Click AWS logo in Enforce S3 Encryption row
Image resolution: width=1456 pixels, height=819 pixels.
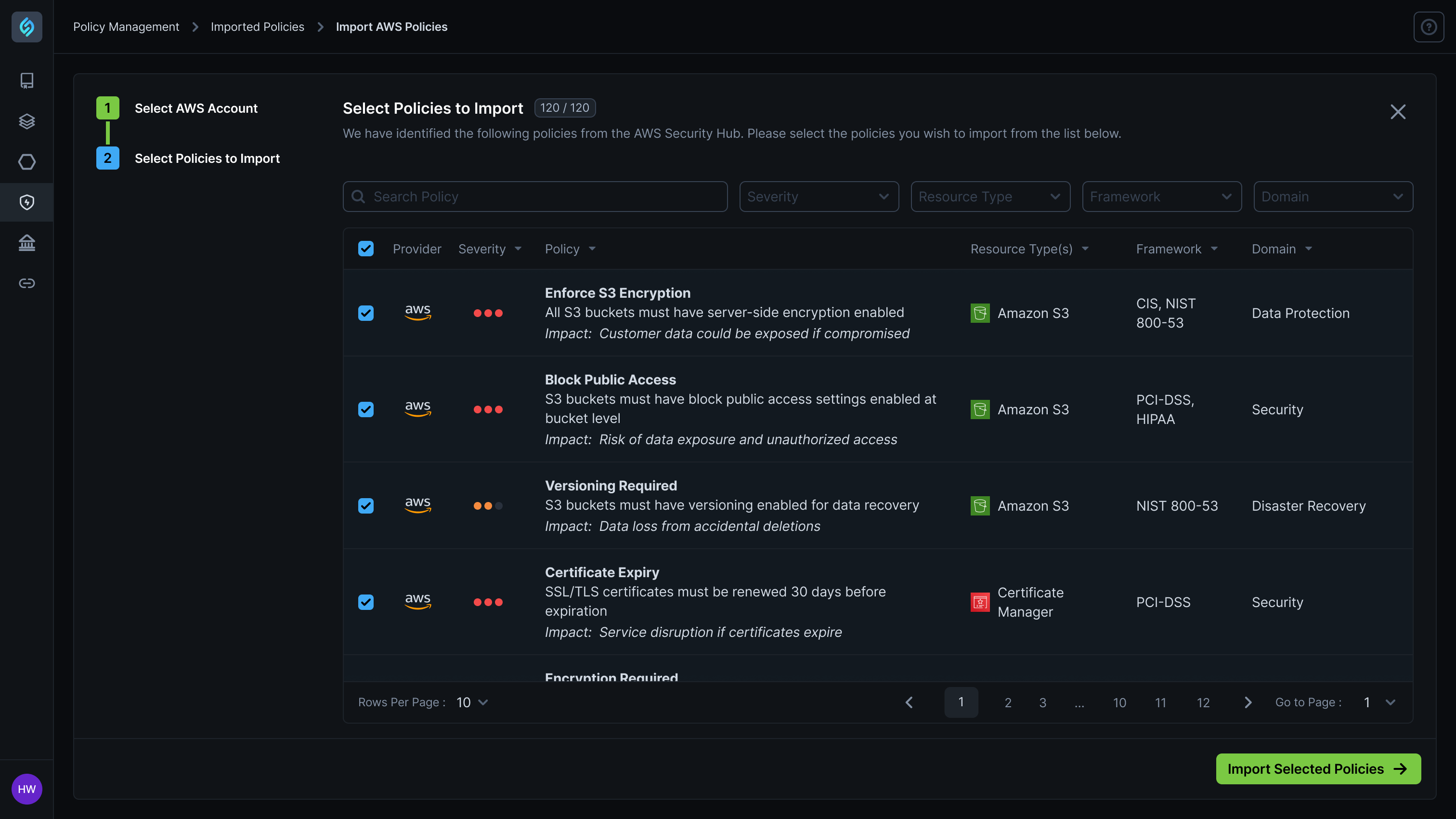tap(418, 312)
